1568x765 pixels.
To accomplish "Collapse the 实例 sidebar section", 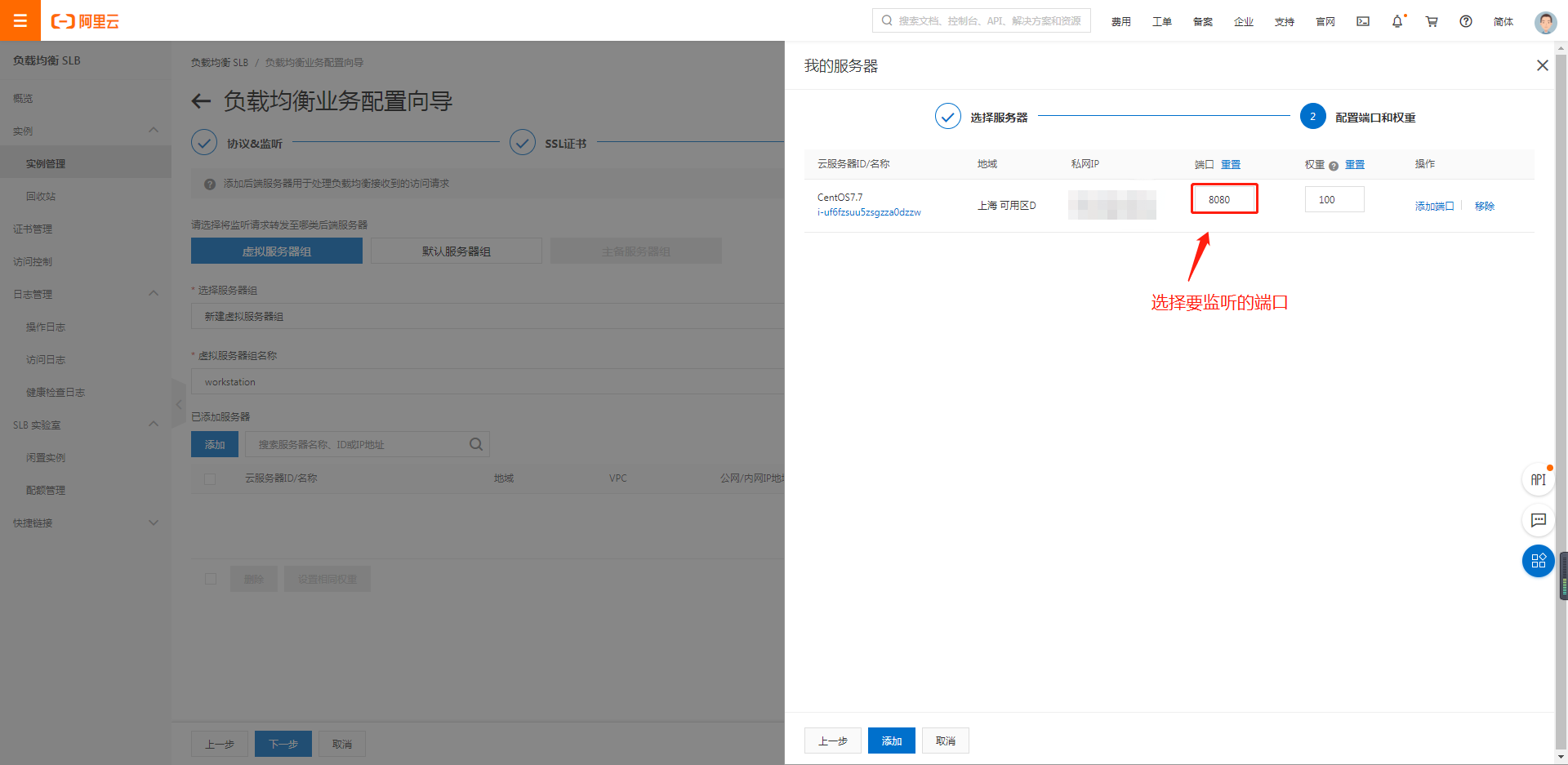I will [x=154, y=131].
